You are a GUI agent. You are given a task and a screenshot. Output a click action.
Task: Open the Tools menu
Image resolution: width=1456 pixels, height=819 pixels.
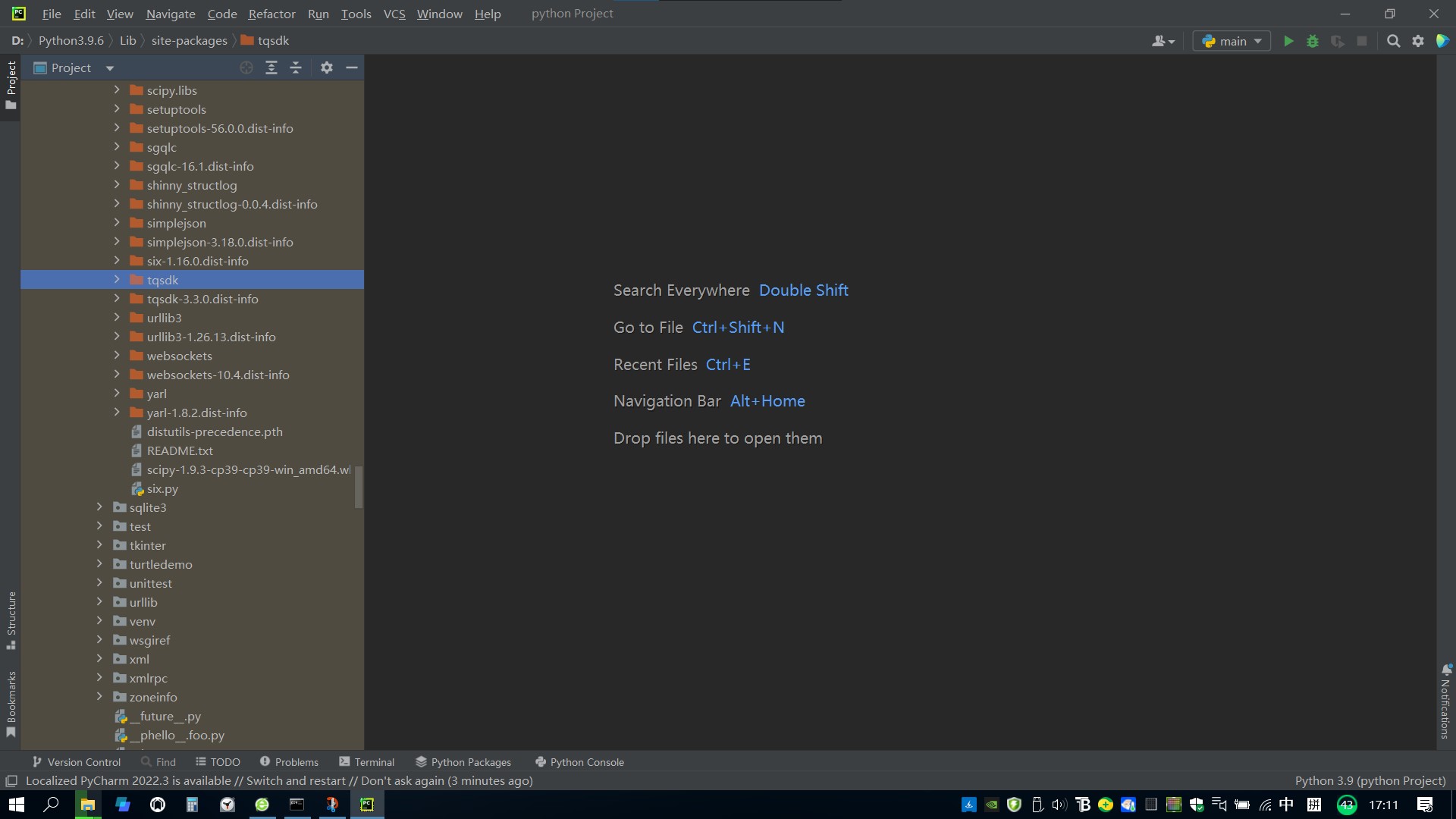pyautogui.click(x=356, y=14)
